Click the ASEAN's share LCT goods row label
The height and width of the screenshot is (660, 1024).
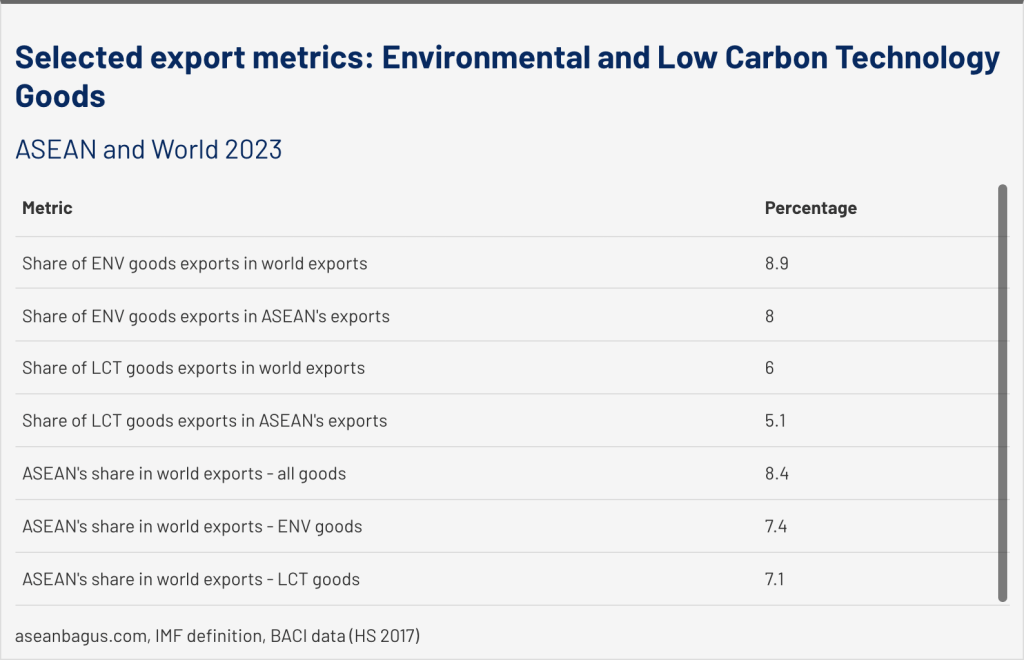coord(190,579)
